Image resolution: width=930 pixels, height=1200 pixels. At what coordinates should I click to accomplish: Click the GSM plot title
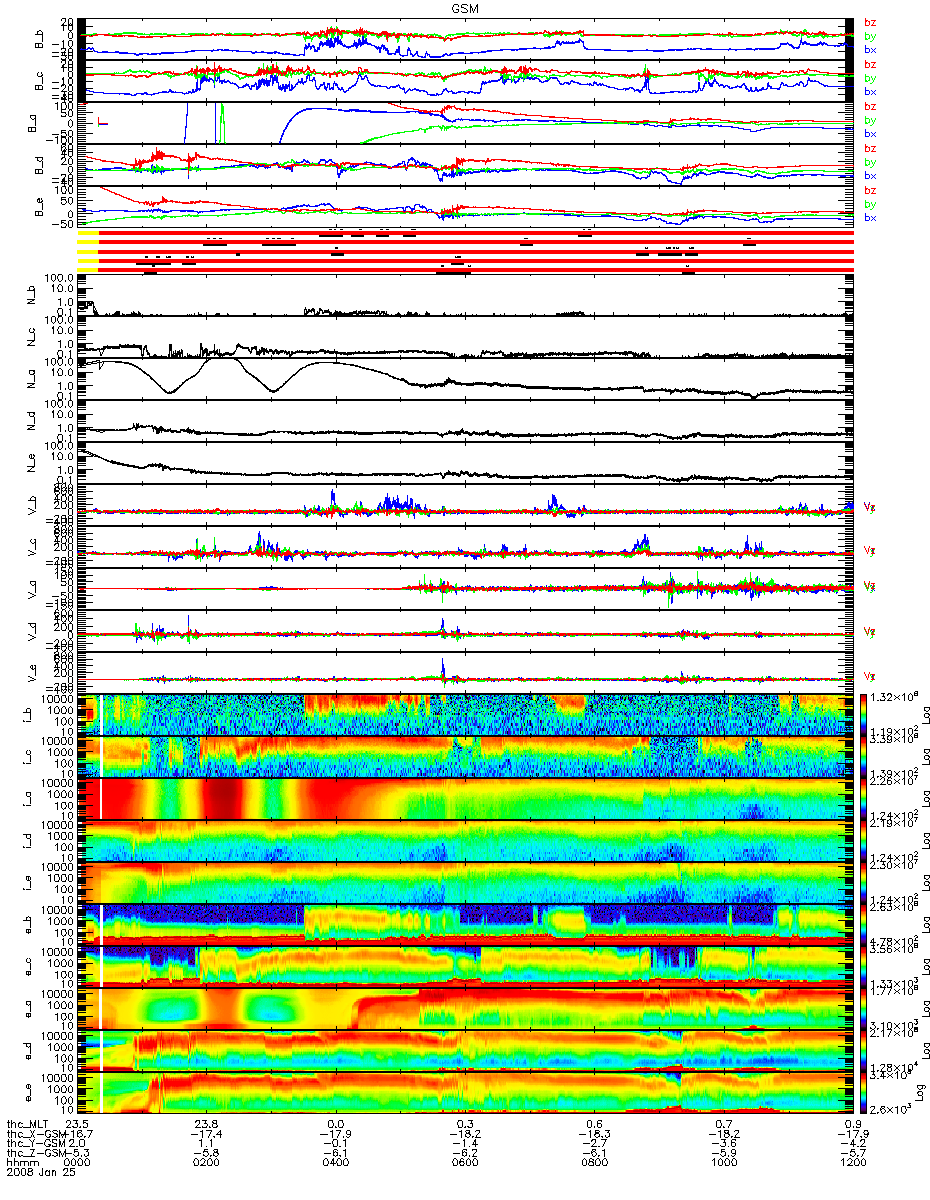464,7
